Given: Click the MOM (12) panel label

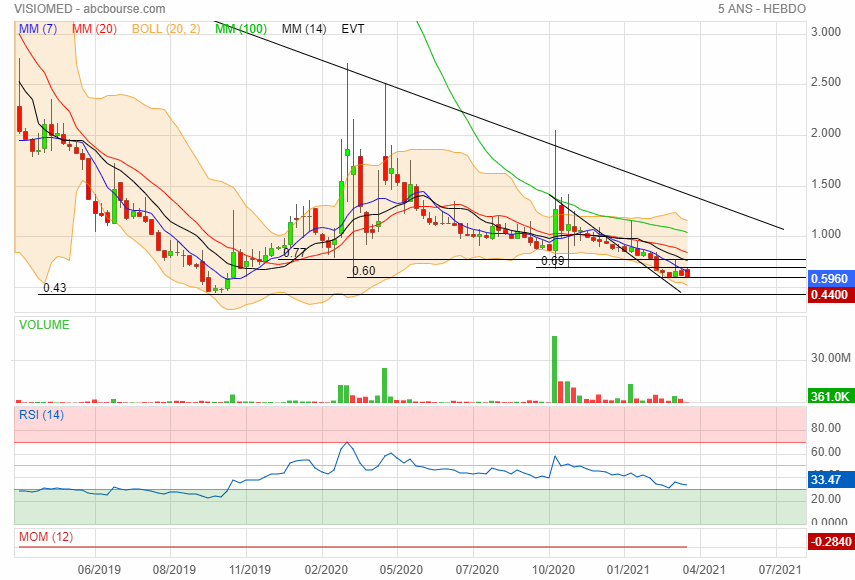Looking at the screenshot, I should (x=46, y=537).
